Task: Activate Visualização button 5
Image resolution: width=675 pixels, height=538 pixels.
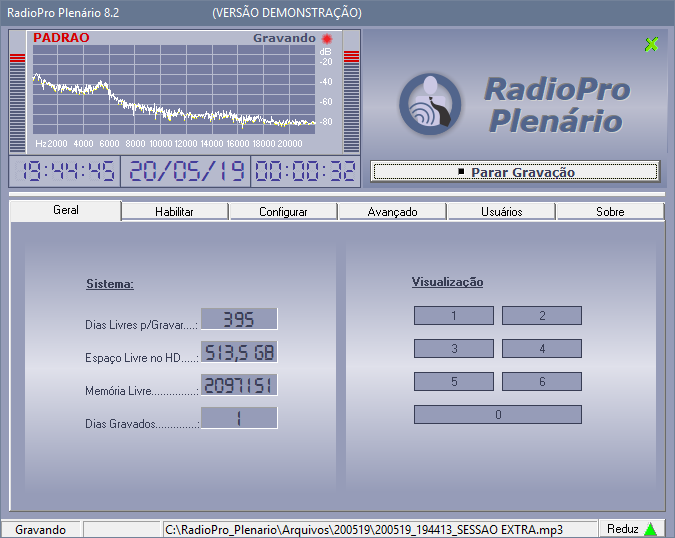Action: [454, 382]
